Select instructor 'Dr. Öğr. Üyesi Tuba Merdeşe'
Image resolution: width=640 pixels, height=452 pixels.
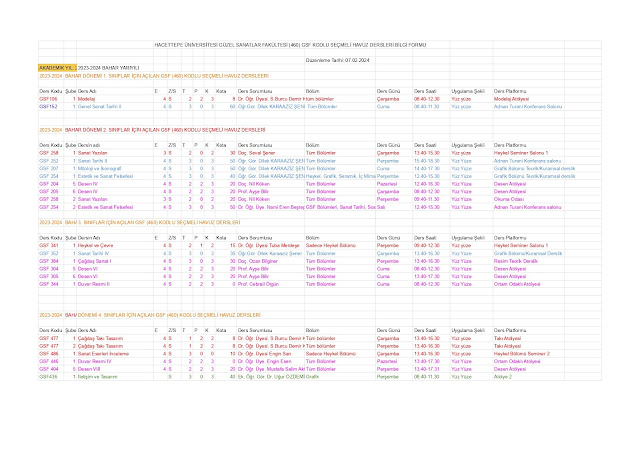pyautogui.click(x=269, y=245)
